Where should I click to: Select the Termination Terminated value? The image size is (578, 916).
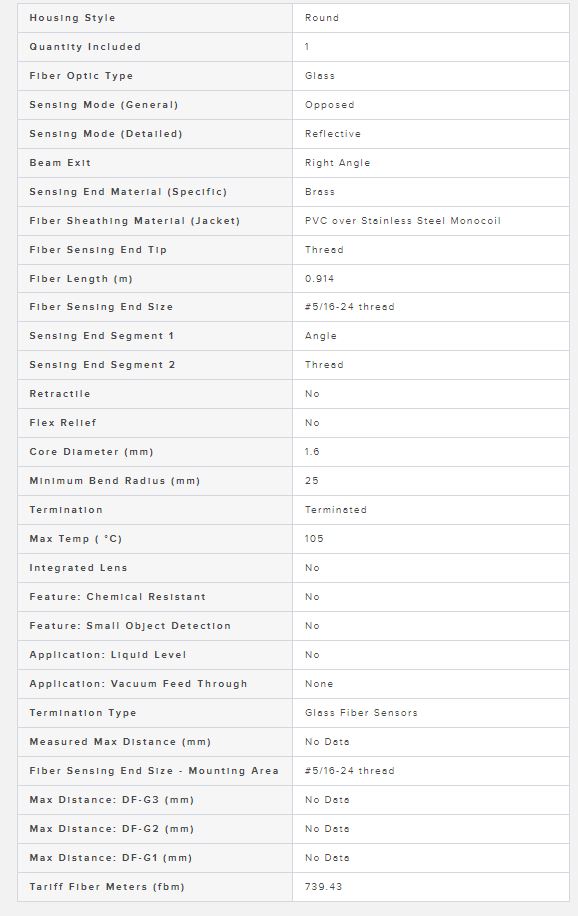(335, 510)
